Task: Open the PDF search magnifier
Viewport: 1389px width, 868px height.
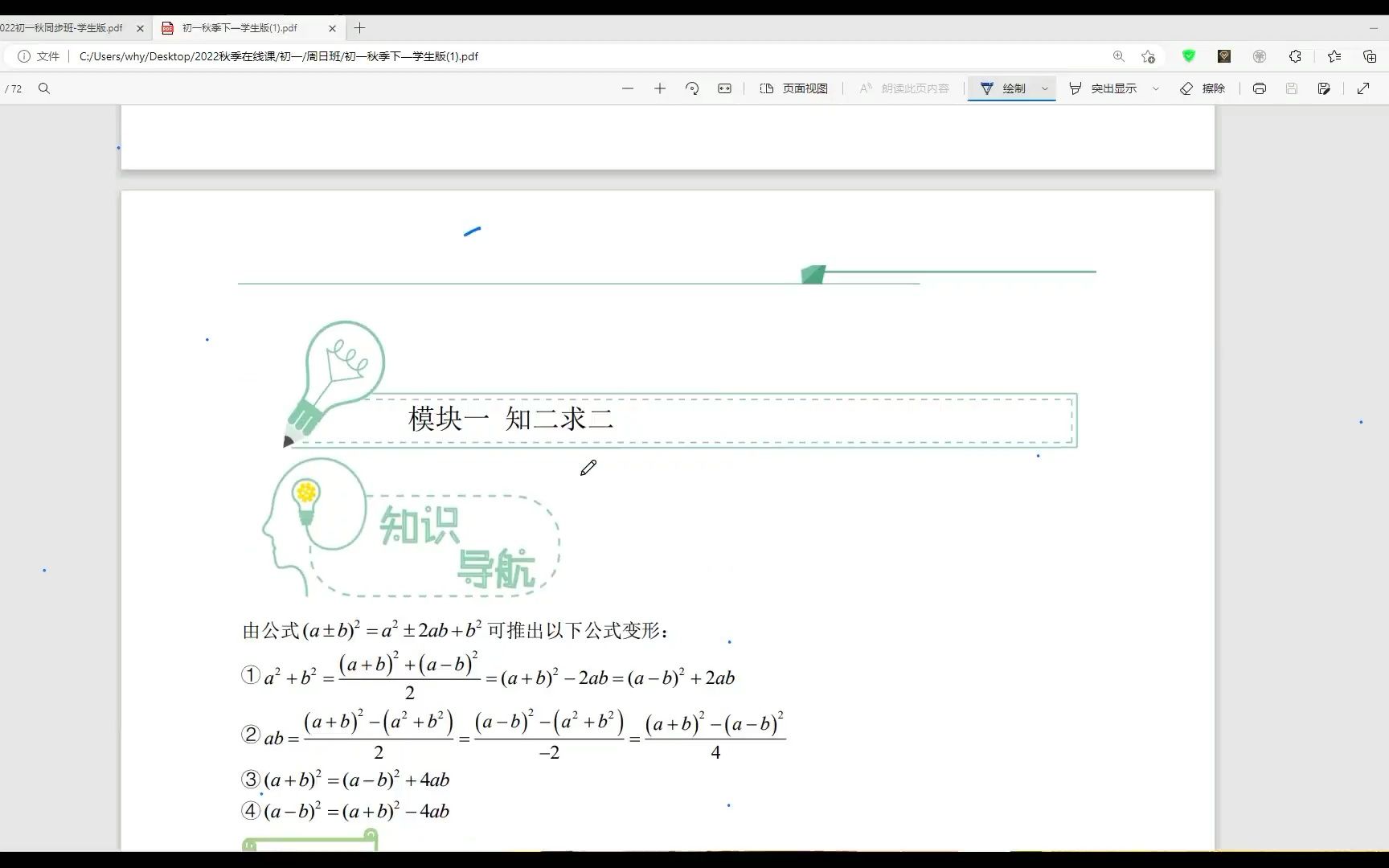Action: [x=44, y=88]
